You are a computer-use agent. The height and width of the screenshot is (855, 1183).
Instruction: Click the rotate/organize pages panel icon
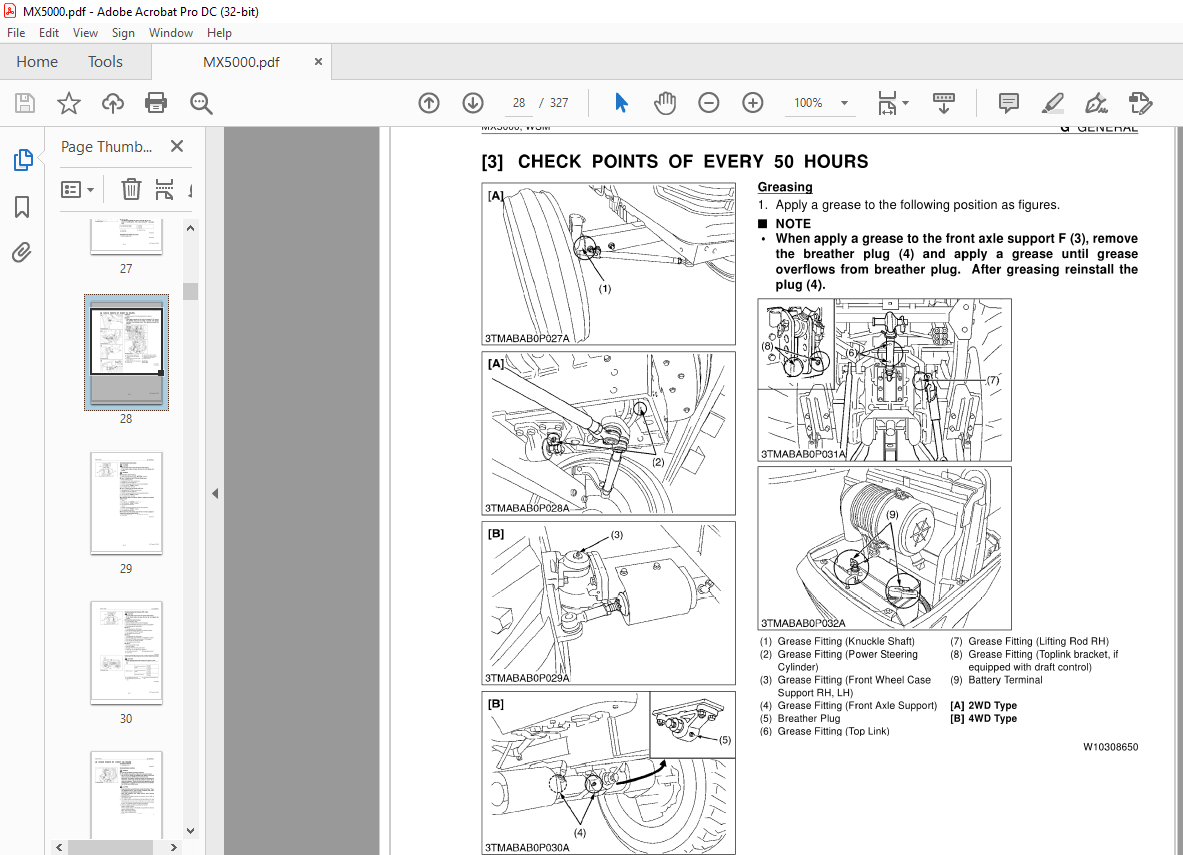click(164, 189)
